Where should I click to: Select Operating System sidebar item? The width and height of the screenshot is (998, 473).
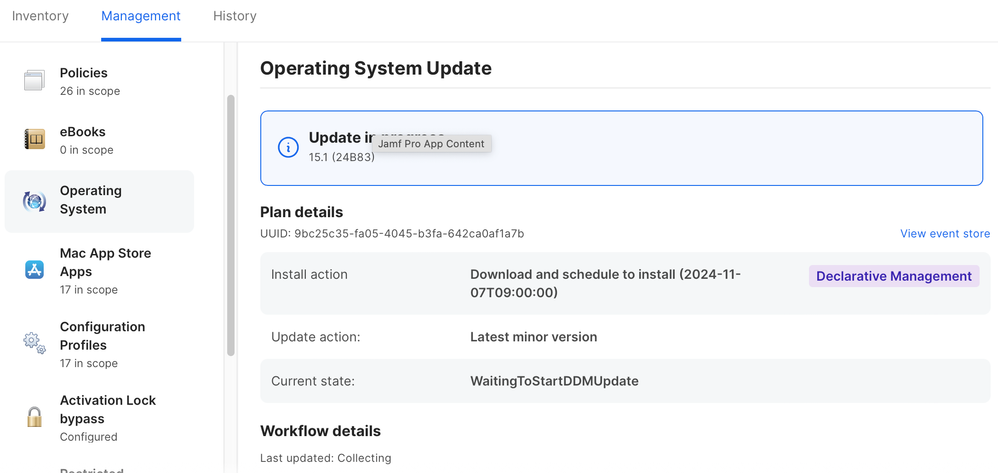pos(99,201)
